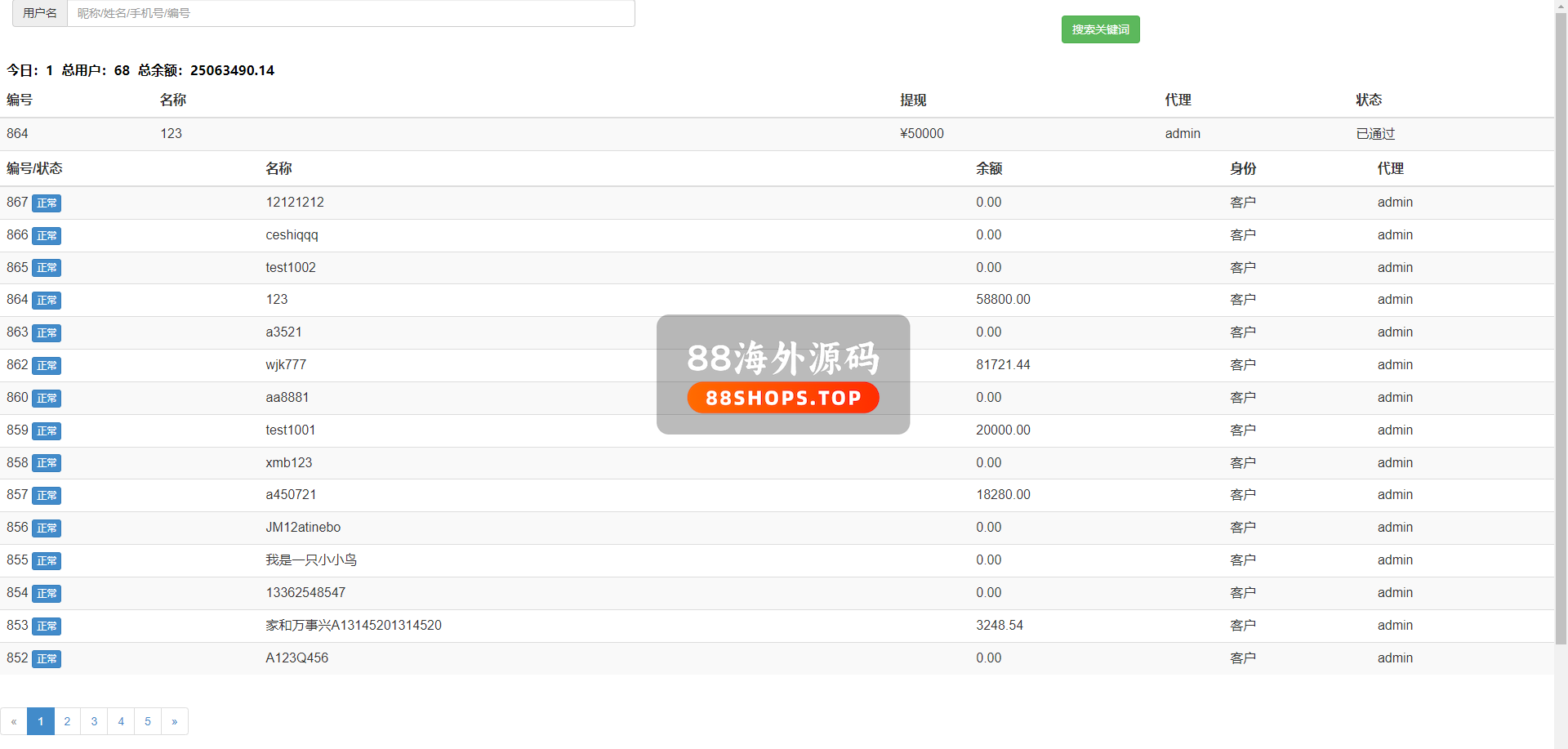The image size is (1568, 749).
Task: Open page 3 in pagination
Action: (x=94, y=721)
